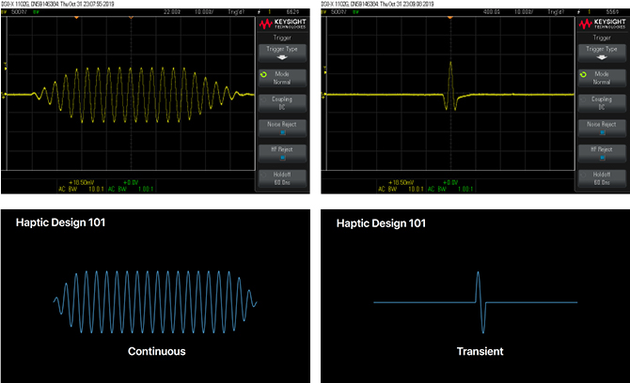
Task: Click orange trigger marker above transient pulse
Action: (450, 18)
